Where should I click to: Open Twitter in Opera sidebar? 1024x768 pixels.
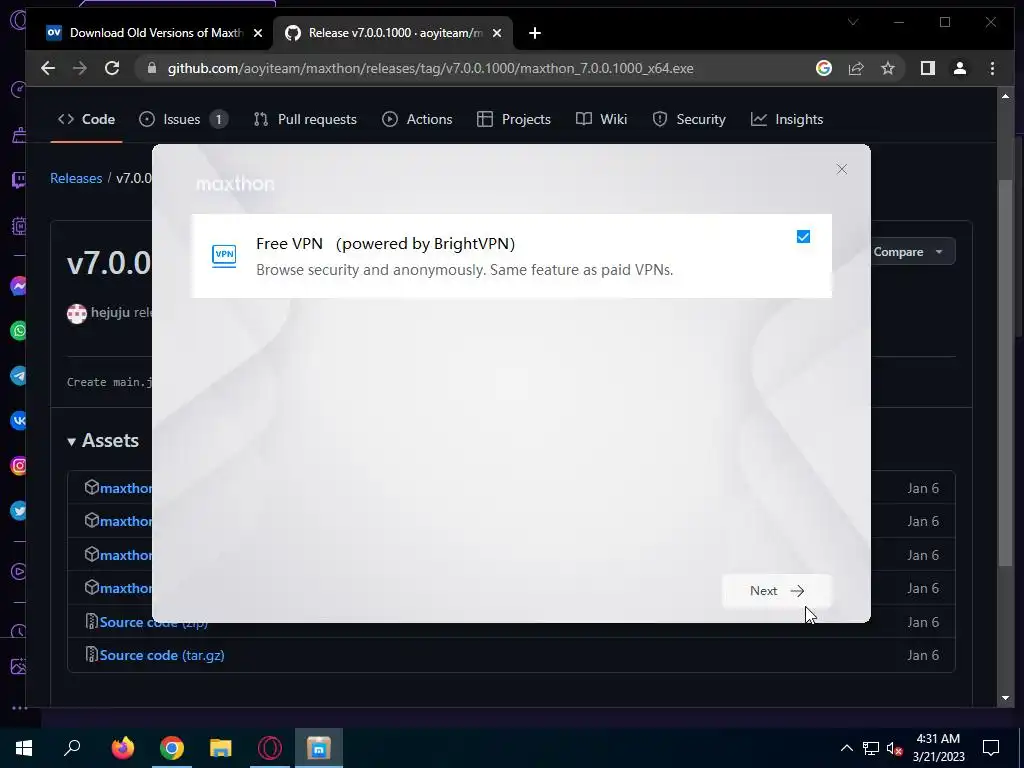coord(18,511)
